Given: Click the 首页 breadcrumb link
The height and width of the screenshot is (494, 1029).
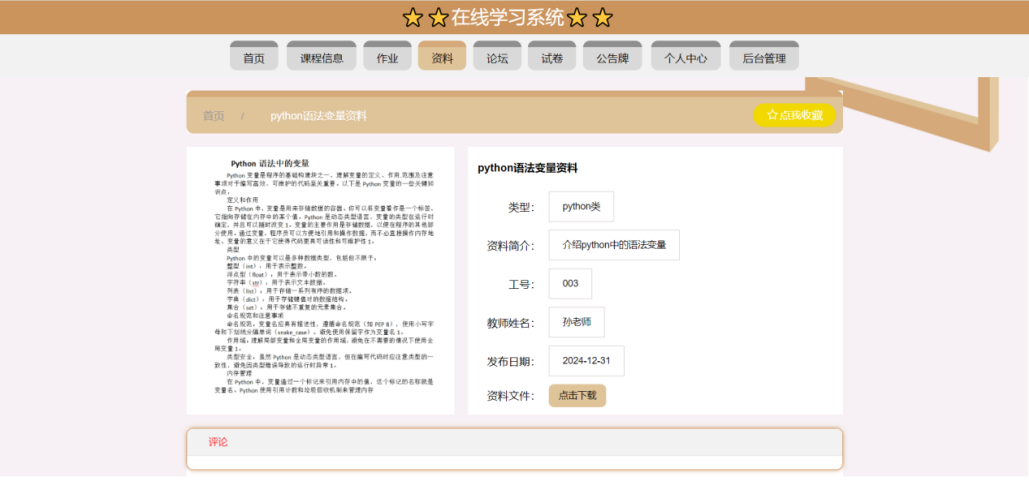Looking at the screenshot, I should pyautogui.click(x=214, y=116).
